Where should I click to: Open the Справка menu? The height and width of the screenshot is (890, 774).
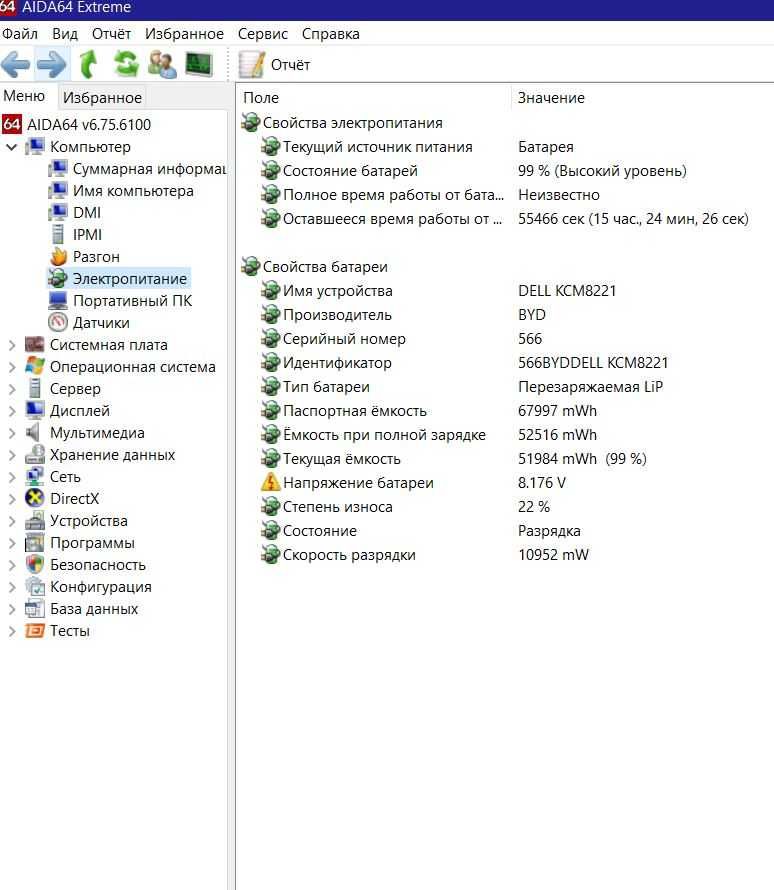(x=330, y=34)
